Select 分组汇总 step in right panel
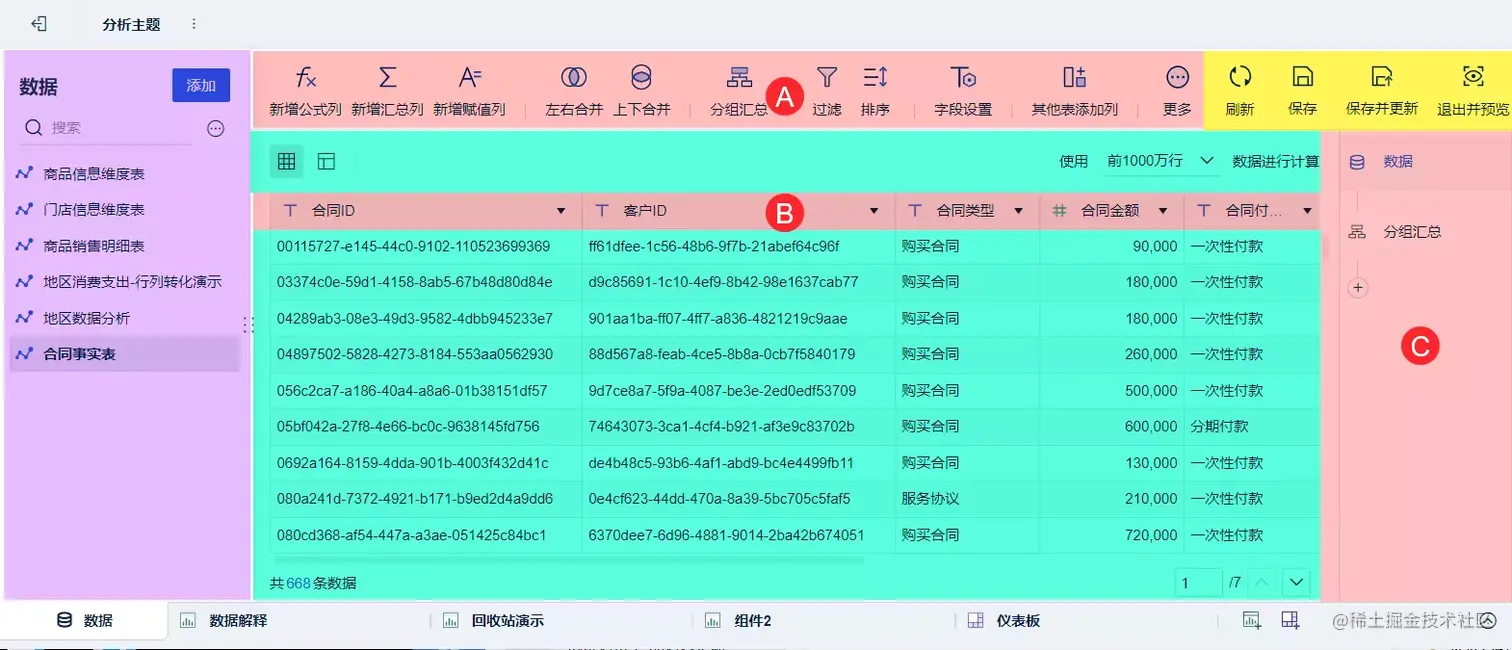The height and width of the screenshot is (650, 1512). (1396, 232)
